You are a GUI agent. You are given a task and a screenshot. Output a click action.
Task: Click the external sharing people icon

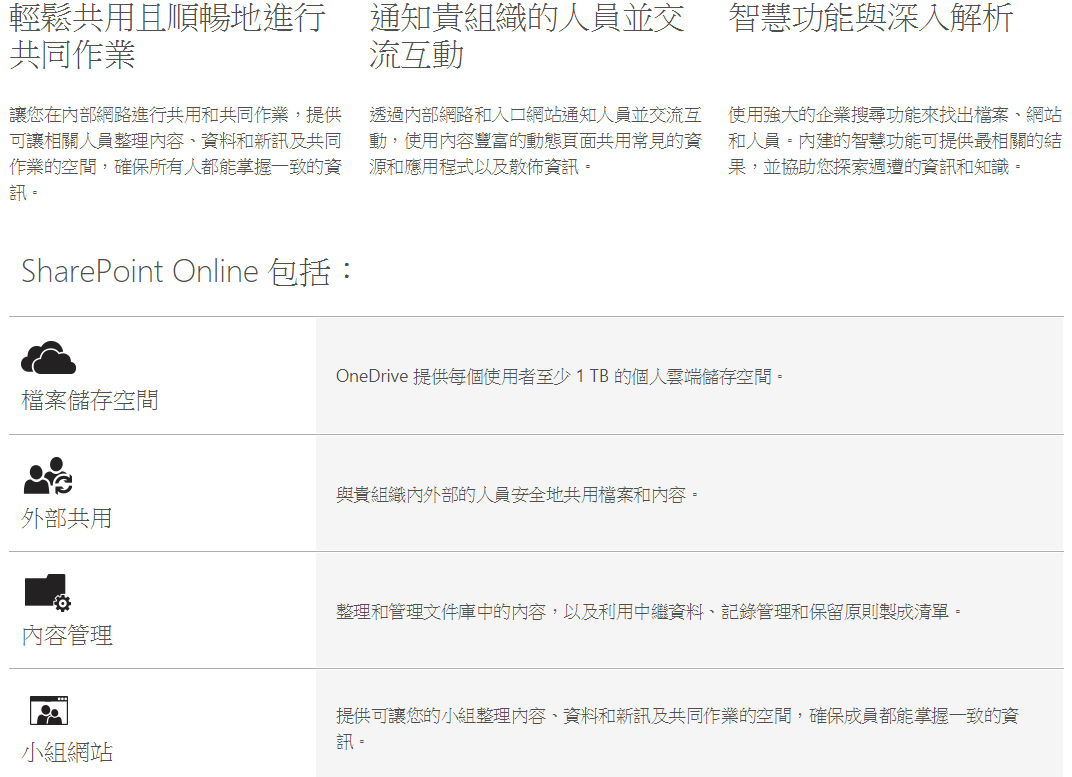point(48,476)
